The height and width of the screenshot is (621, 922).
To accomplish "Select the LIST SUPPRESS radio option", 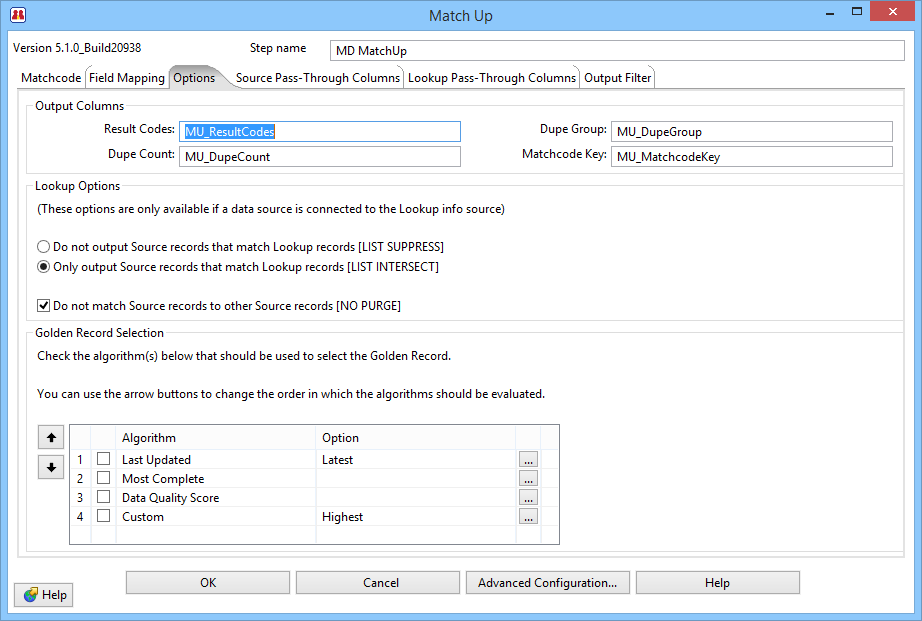I will [43, 246].
